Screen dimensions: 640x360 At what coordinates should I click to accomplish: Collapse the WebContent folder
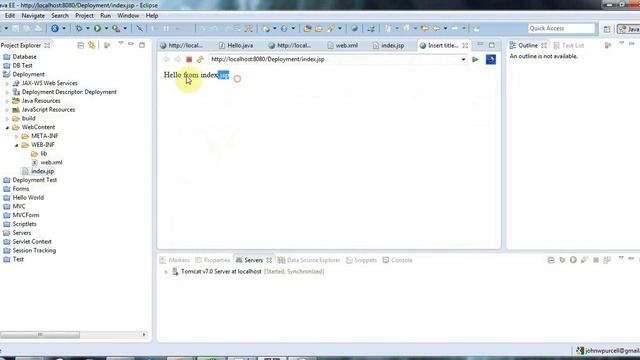7,127
